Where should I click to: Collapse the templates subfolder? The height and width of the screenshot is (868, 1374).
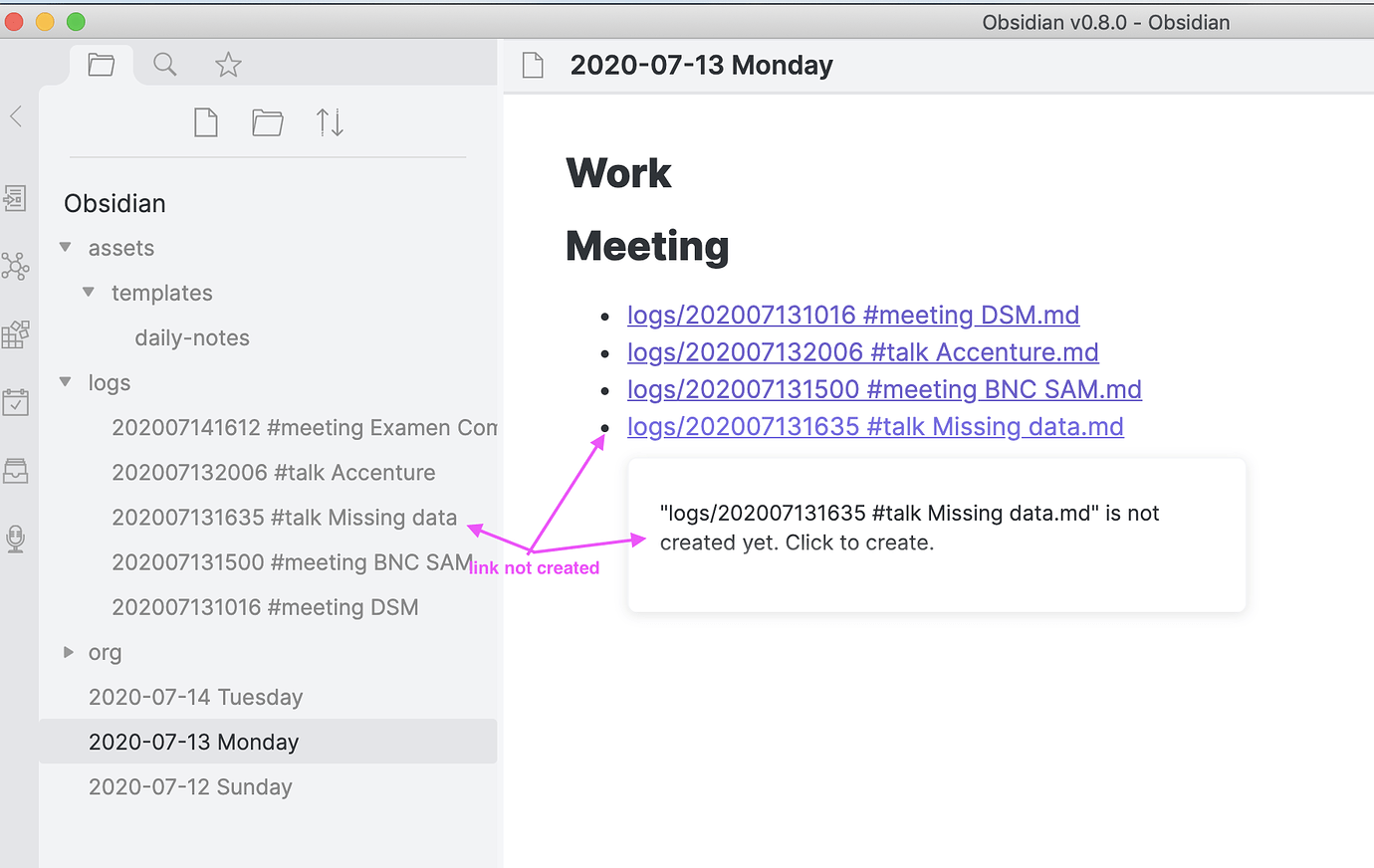(89, 292)
